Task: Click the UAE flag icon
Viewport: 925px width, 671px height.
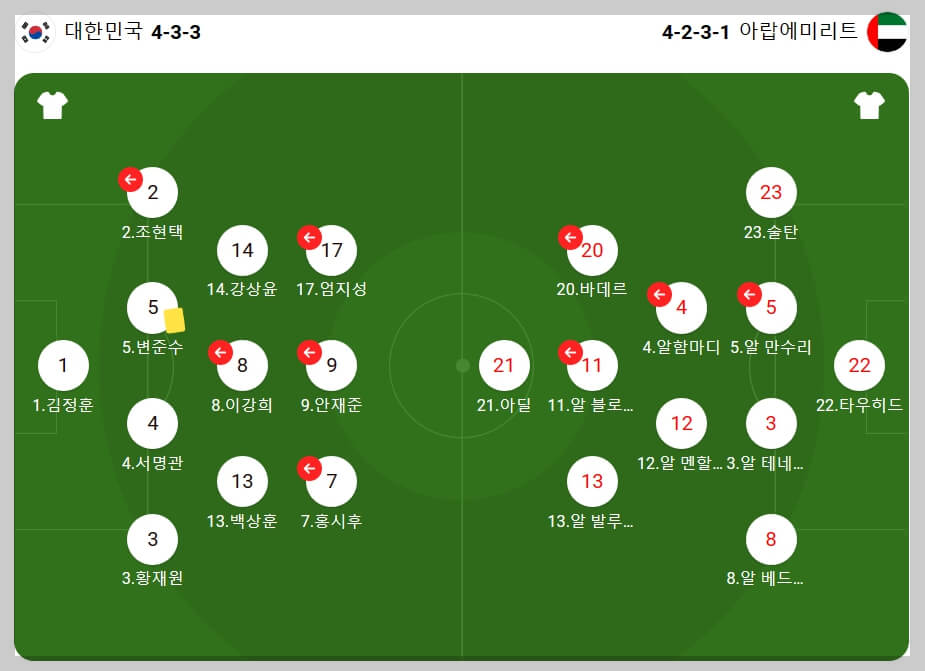Action: (x=890, y=29)
